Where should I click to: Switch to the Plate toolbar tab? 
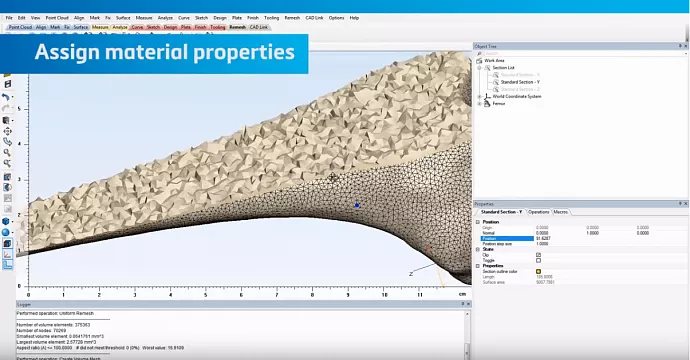pyautogui.click(x=186, y=27)
